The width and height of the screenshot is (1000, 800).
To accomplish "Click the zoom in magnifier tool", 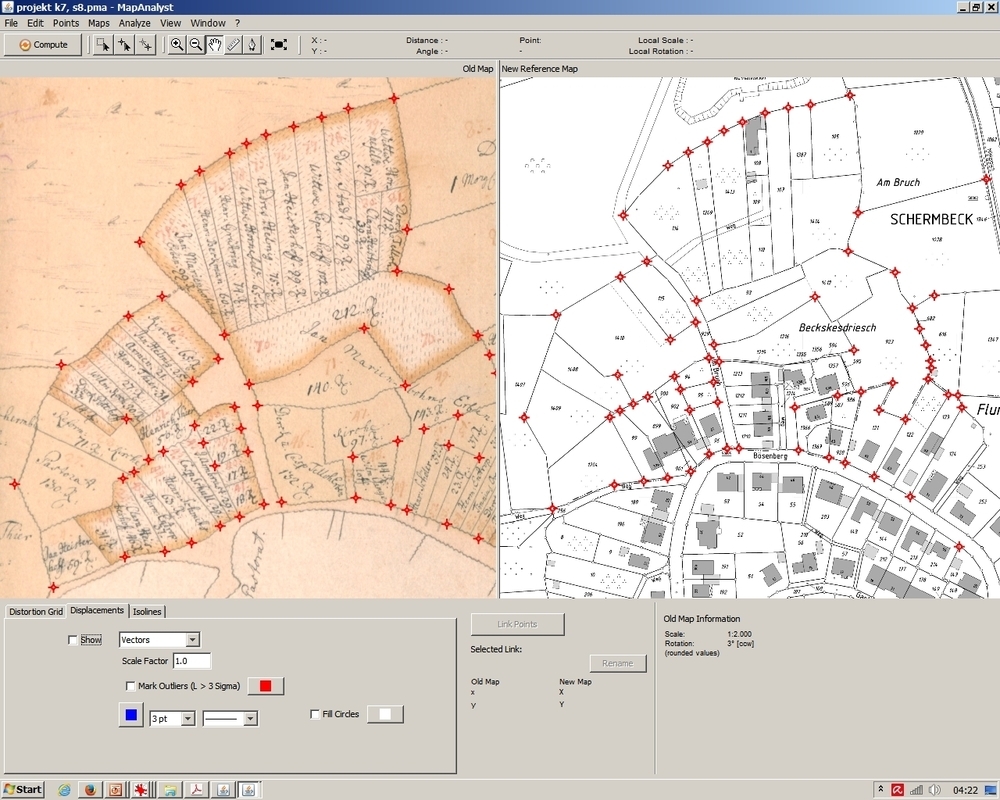I will click(177, 45).
